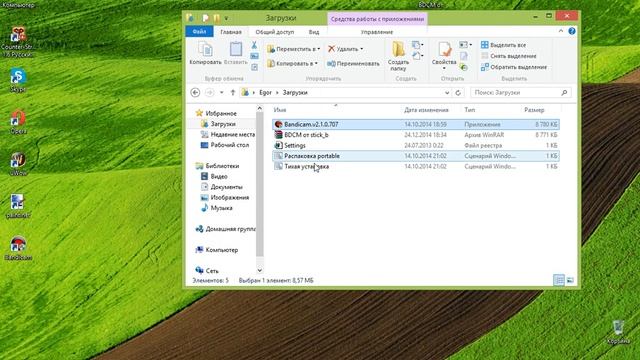The width and height of the screenshot is (640, 360).
Task: Open the Управление tab
Action: (377, 32)
